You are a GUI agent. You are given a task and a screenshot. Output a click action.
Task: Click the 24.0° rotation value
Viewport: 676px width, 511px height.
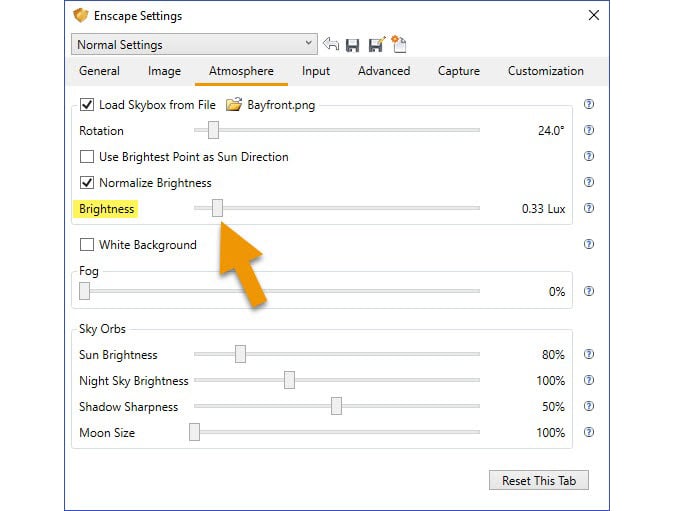coord(551,131)
